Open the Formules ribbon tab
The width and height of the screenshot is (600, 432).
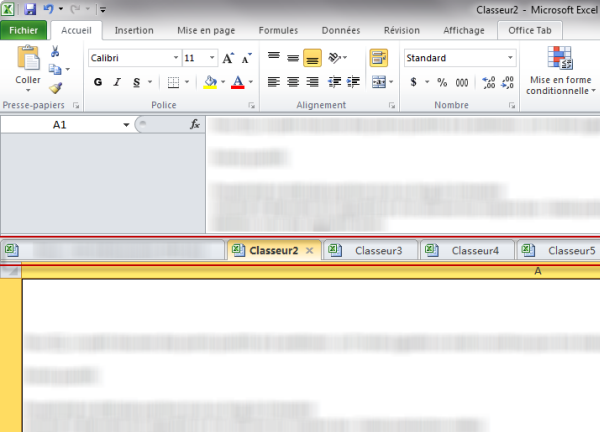pyautogui.click(x=278, y=30)
